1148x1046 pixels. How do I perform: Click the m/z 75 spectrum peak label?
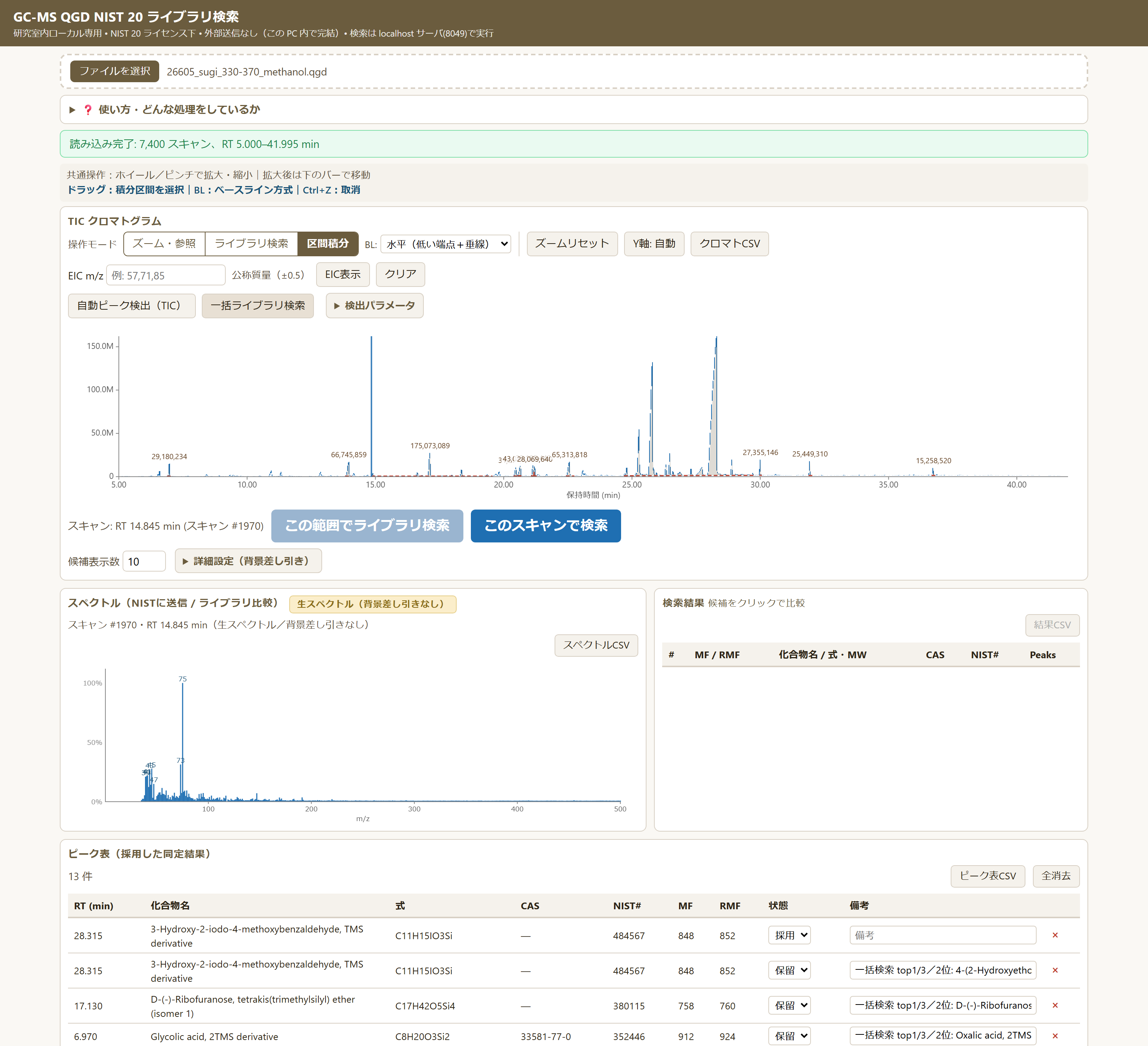182,679
